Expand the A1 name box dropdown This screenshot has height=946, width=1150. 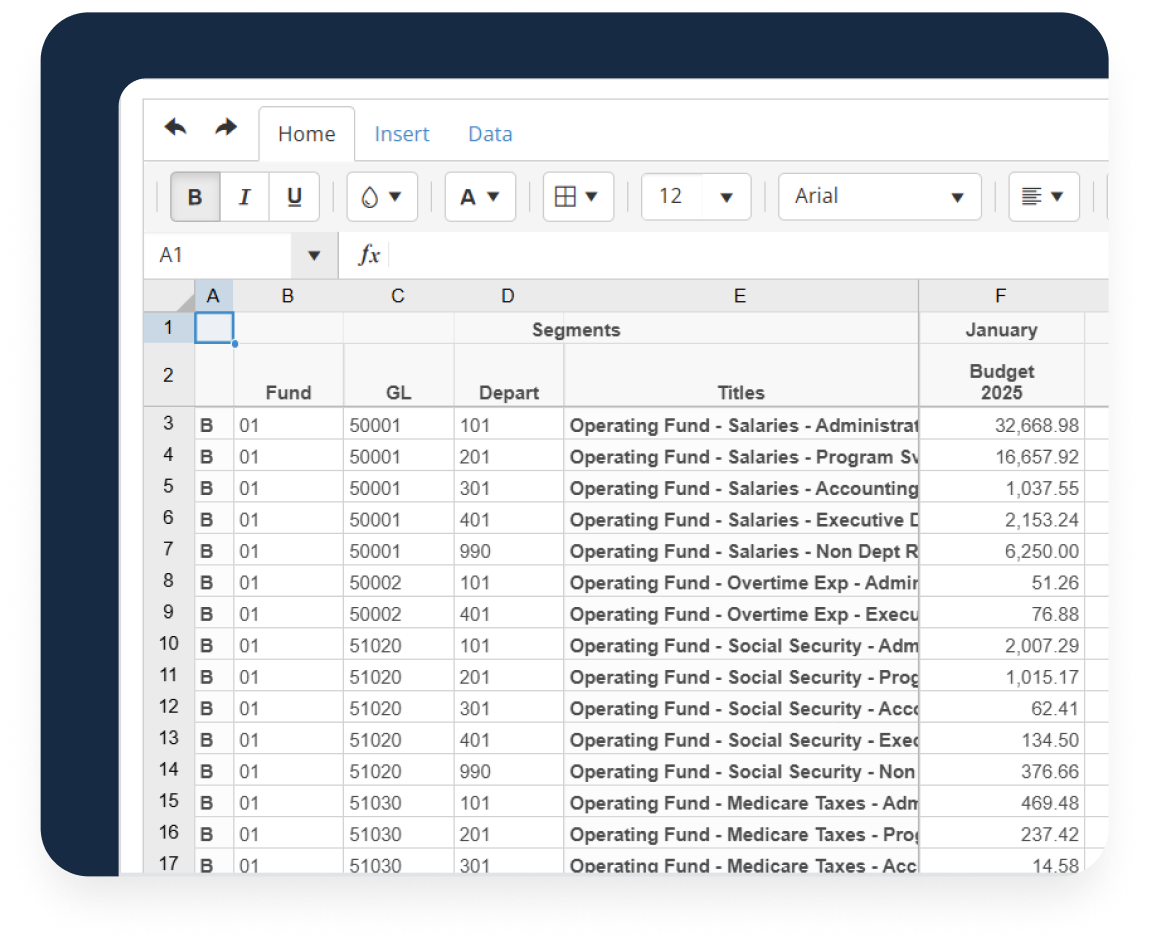[314, 255]
